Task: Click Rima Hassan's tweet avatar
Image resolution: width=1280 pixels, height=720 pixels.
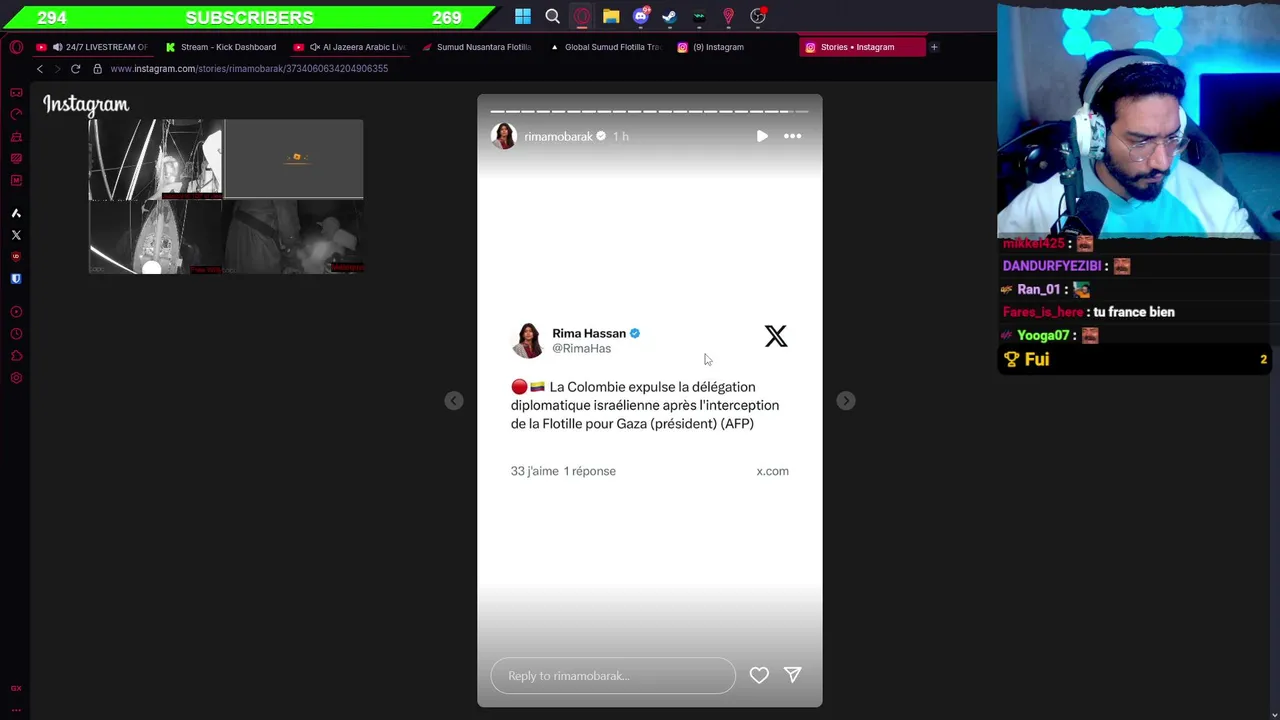Action: click(528, 340)
